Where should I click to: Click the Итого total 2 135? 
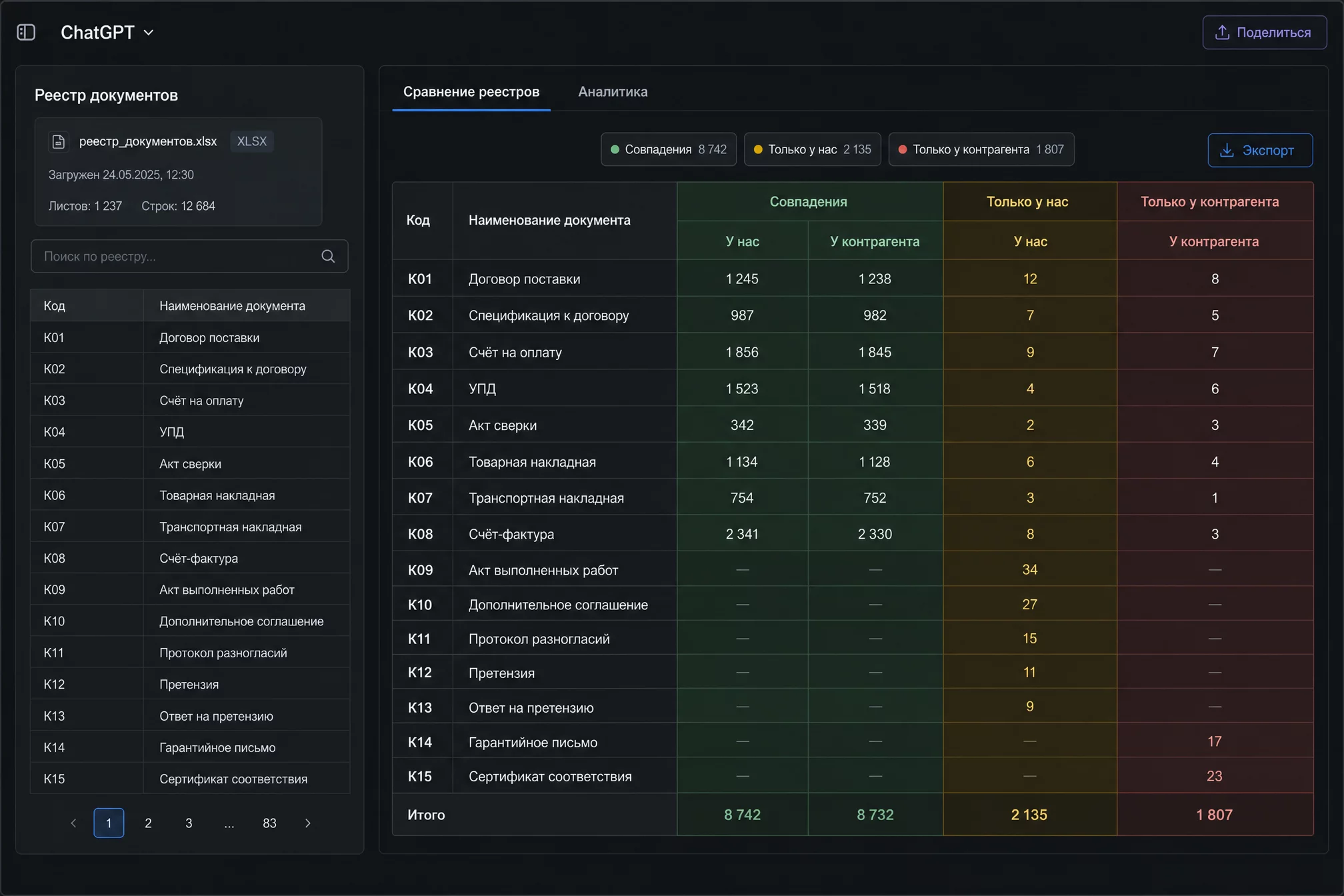(x=1029, y=815)
